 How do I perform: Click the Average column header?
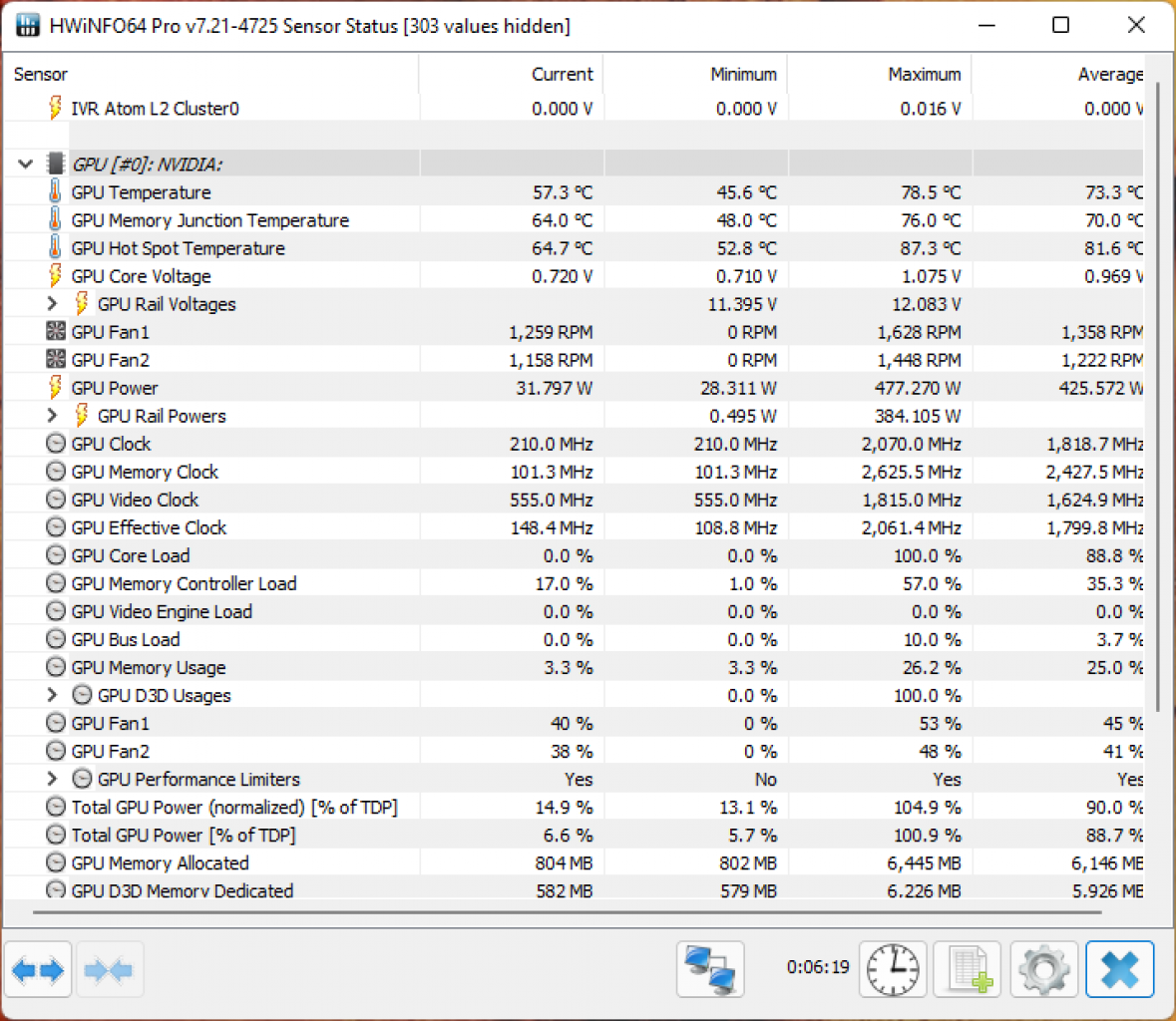point(1057,74)
